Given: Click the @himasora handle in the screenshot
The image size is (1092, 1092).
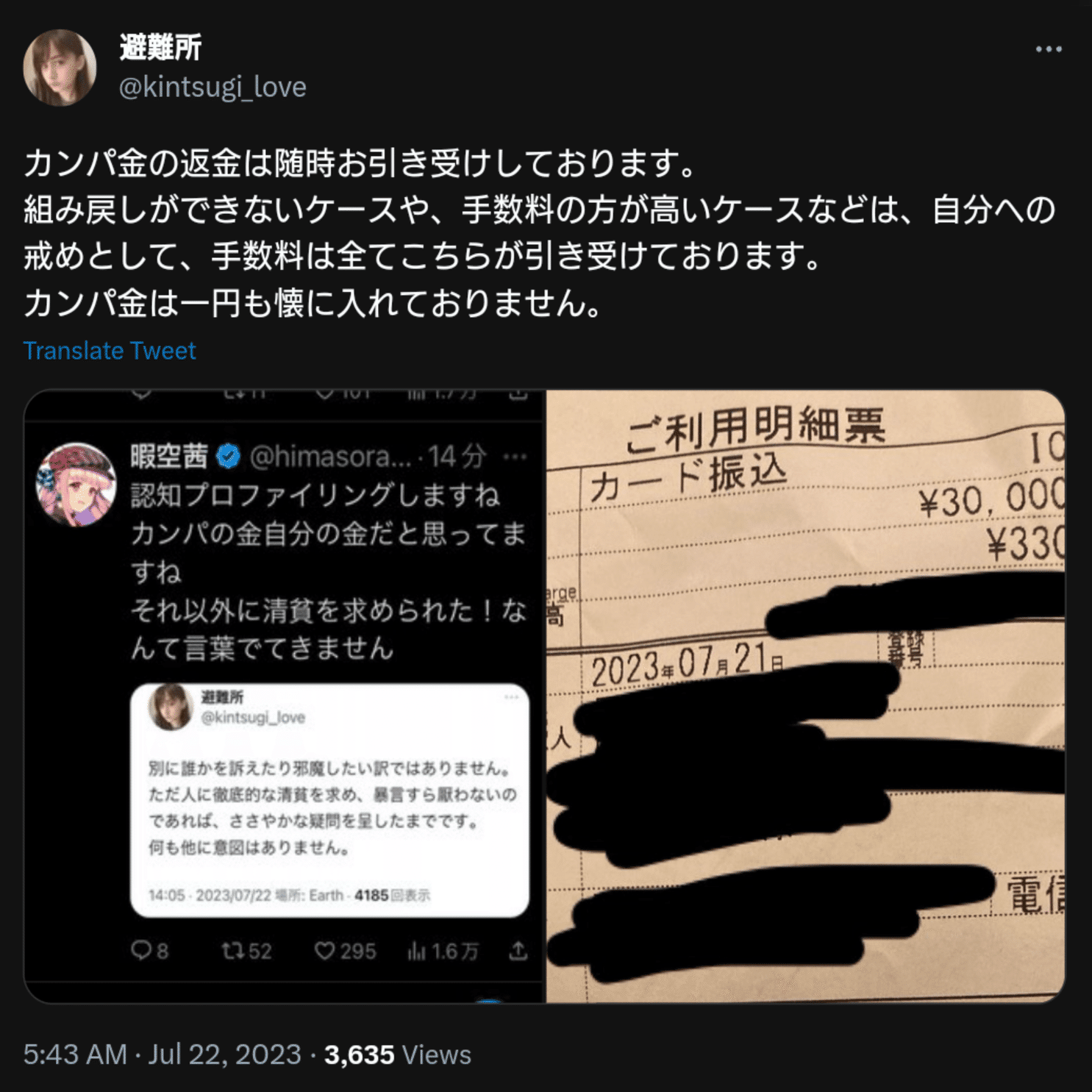Looking at the screenshot, I should point(330,457).
